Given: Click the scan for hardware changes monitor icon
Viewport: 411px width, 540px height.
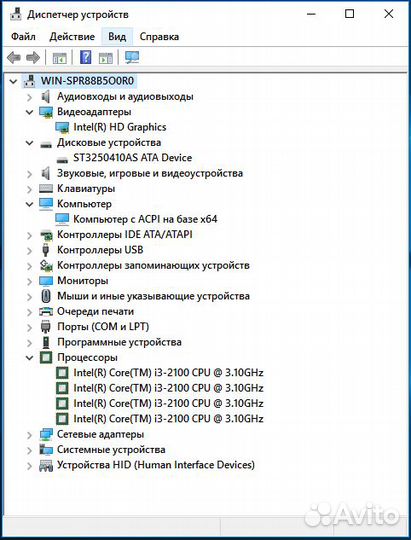Looking at the screenshot, I should (132, 57).
